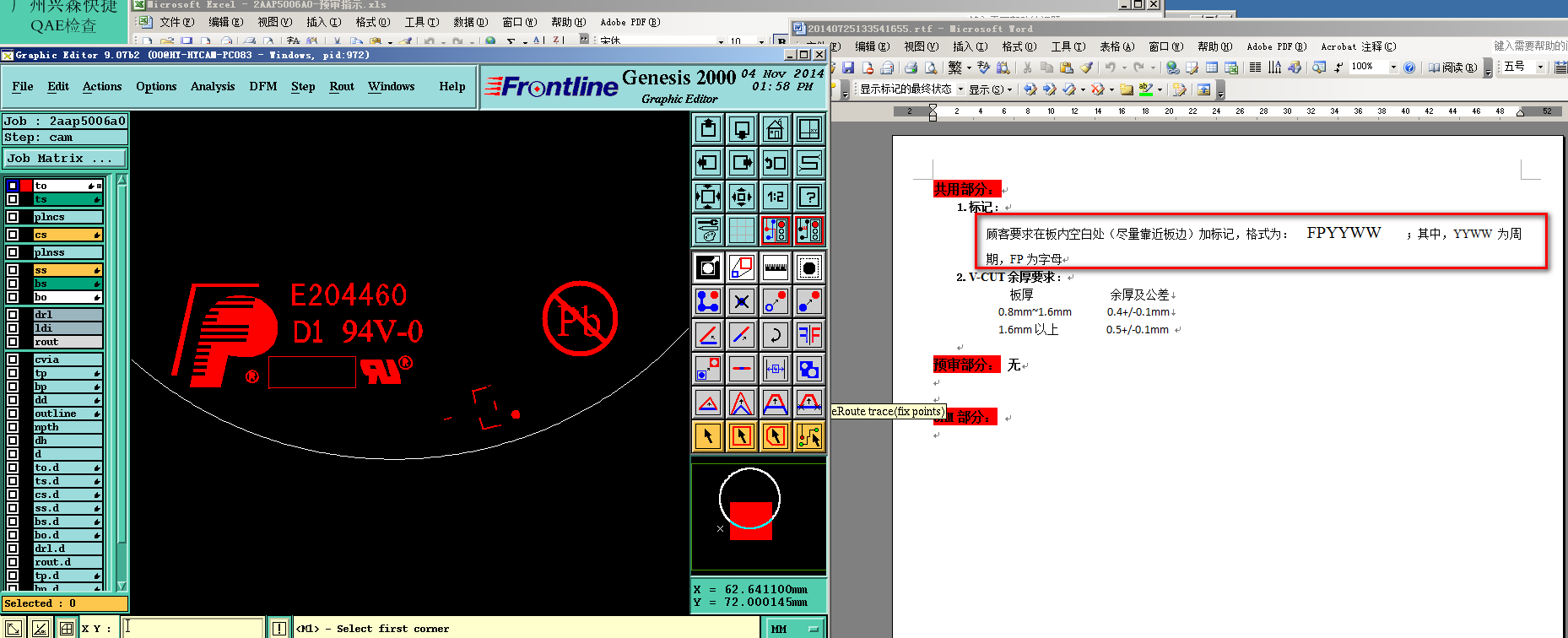Click the Home view icon
Image resolution: width=1568 pixels, height=638 pixels.
[x=776, y=129]
